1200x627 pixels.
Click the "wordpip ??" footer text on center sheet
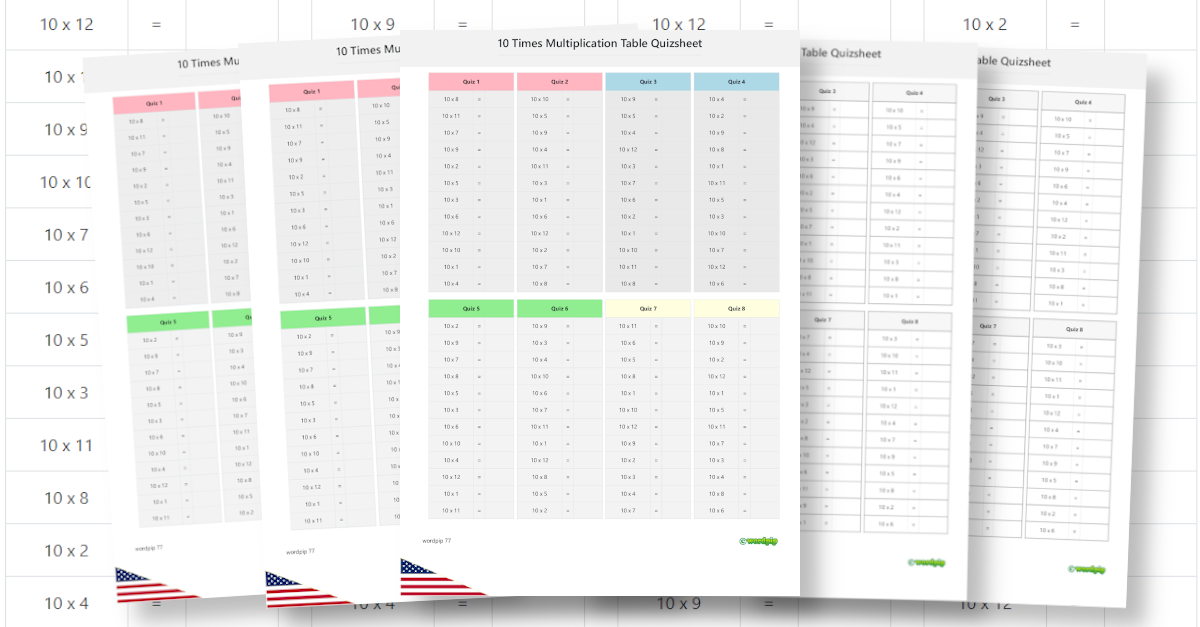pos(437,540)
